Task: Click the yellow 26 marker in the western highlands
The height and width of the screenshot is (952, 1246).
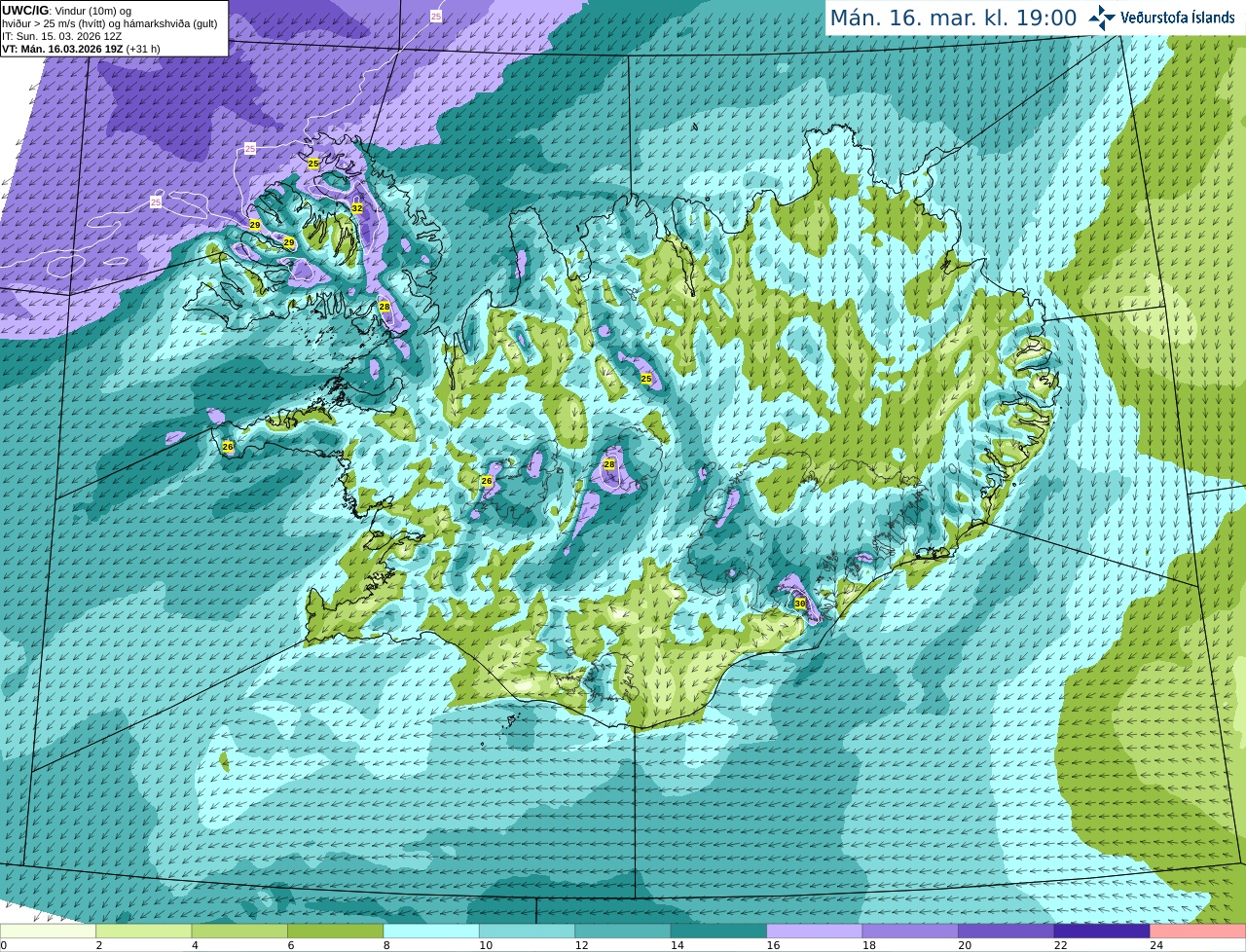Action: (487, 481)
